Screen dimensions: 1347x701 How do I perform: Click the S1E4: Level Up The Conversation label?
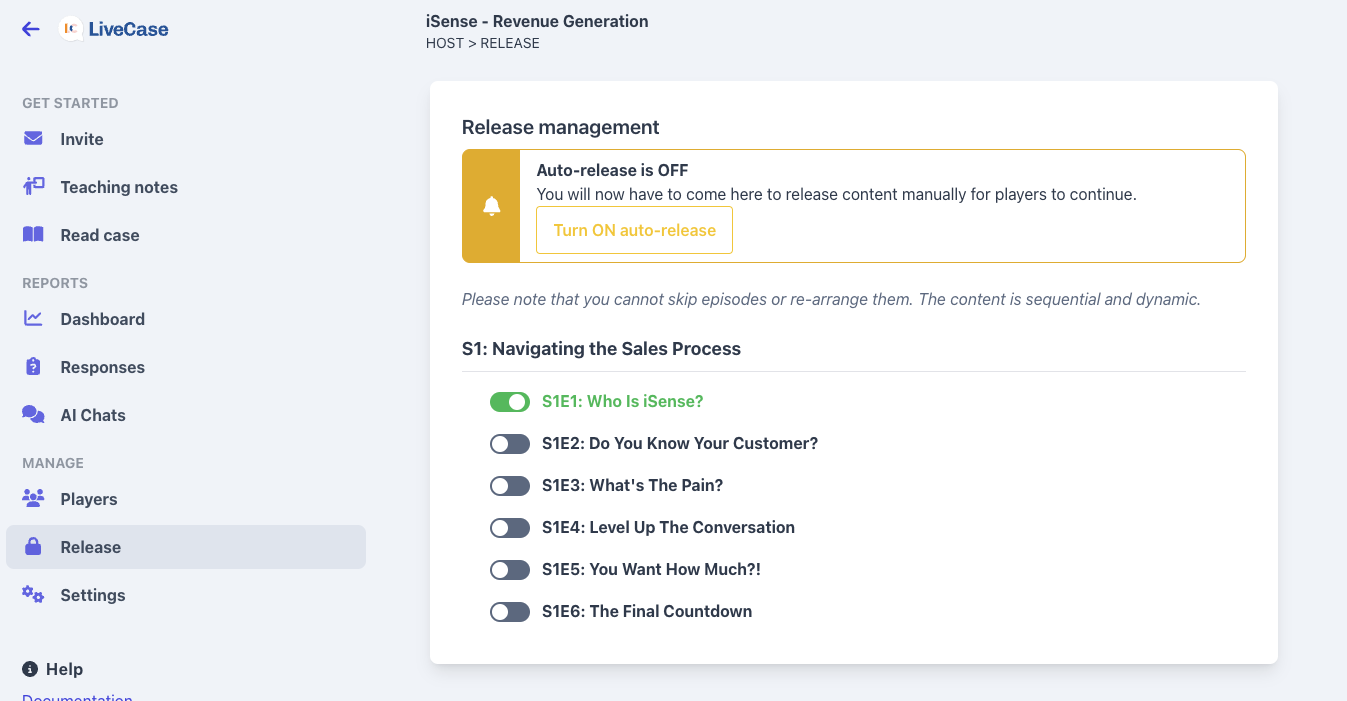point(668,527)
